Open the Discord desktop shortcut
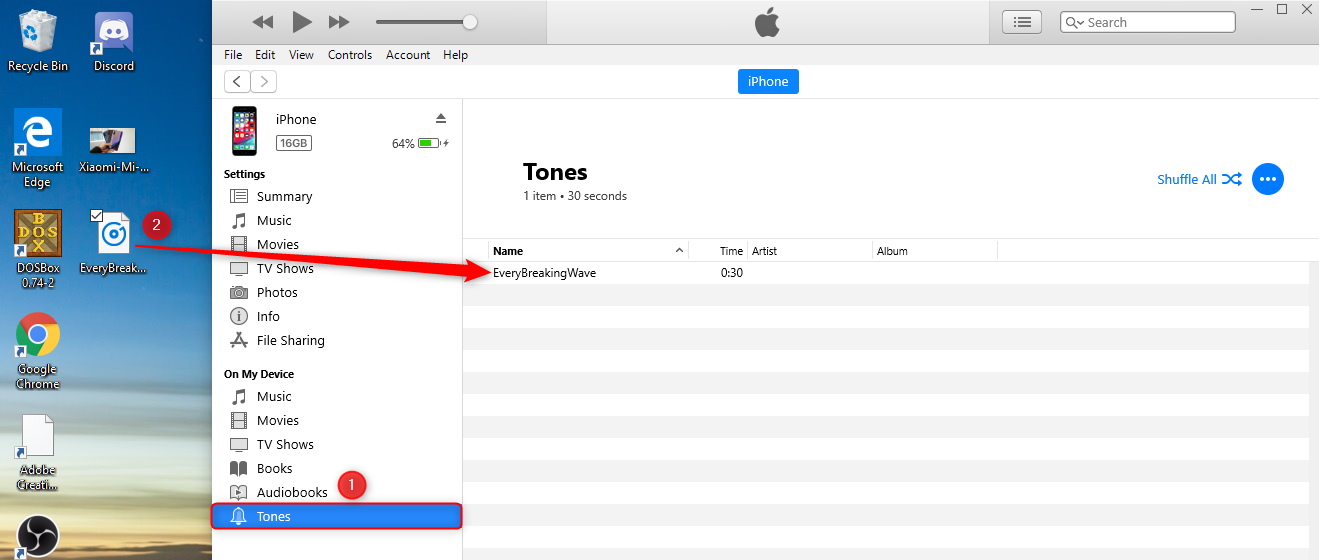Image resolution: width=1319 pixels, height=560 pixels. (114, 41)
